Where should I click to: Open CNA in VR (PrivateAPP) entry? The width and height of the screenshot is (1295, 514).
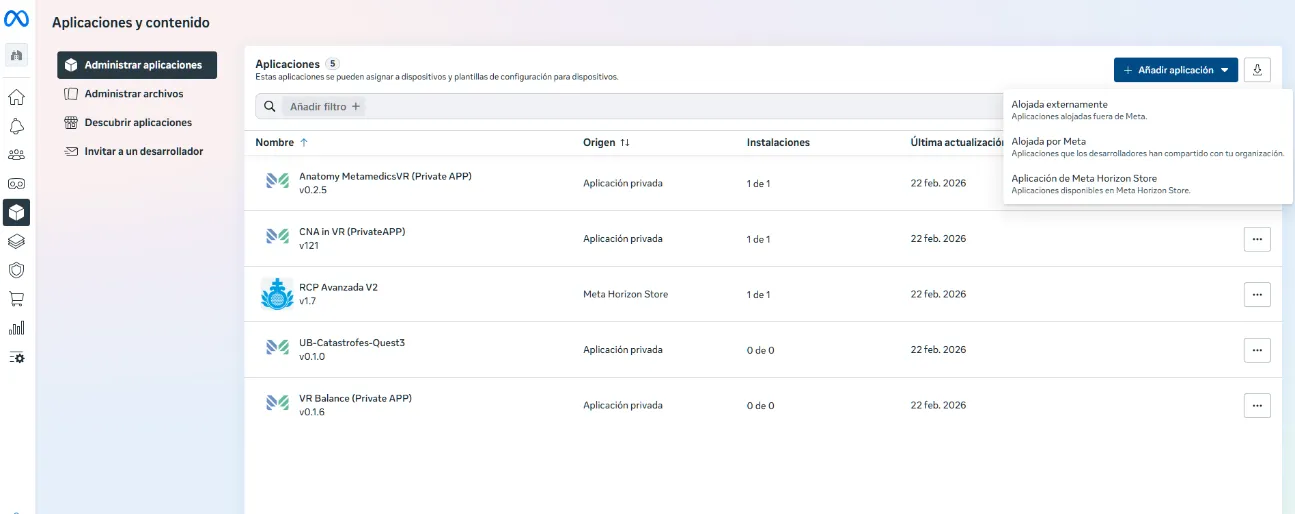(352, 232)
